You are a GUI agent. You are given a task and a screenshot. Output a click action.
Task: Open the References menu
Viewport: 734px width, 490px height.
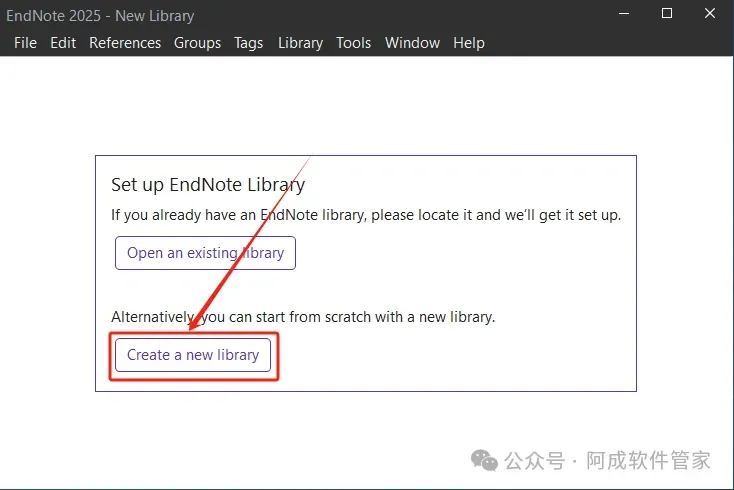tap(125, 43)
